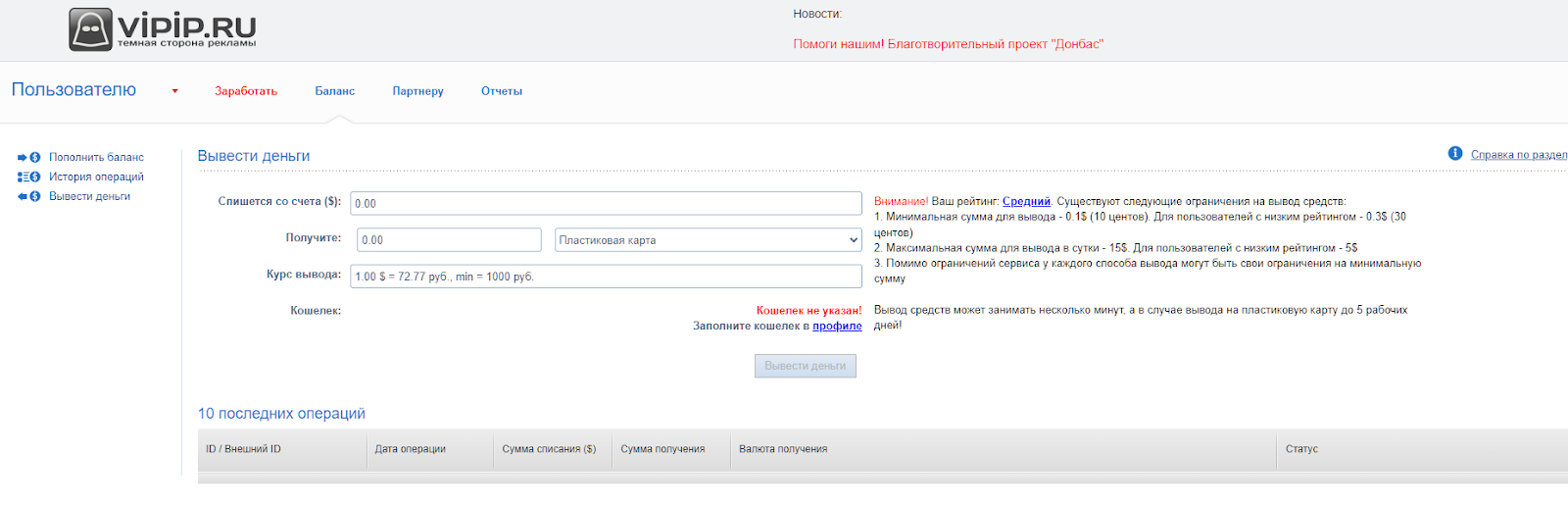The width and height of the screenshot is (1568, 505).
Task: Open the Партнеру menu tab
Action: pos(417,91)
